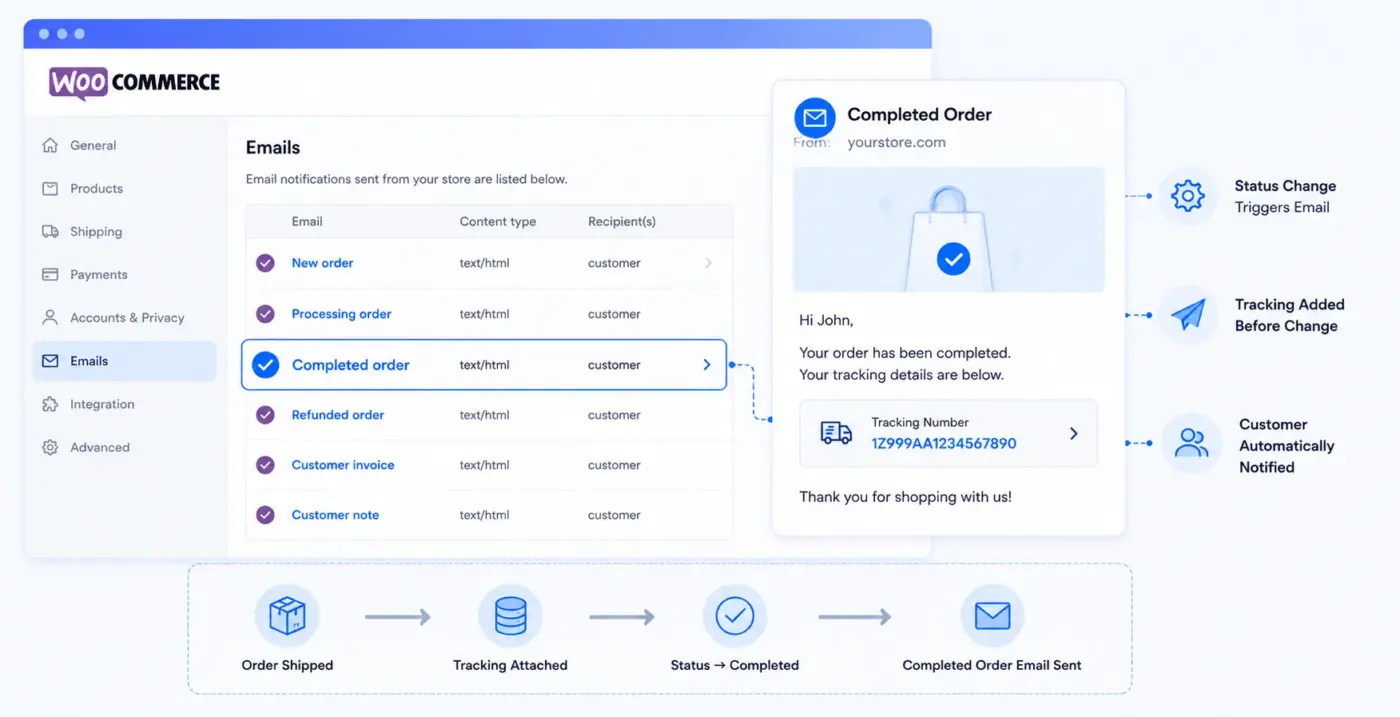
Task: Click the Hi John, greeting text
Action: coord(826,321)
